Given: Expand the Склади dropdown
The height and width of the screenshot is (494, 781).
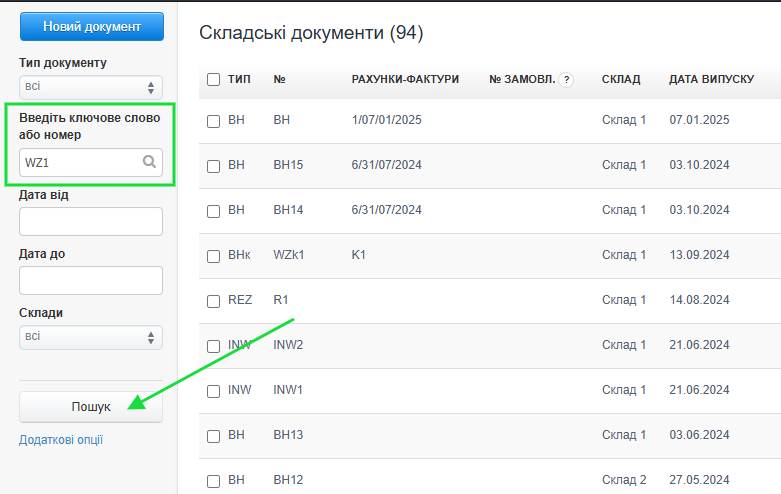Looking at the screenshot, I should pyautogui.click(x=91, y=337).
